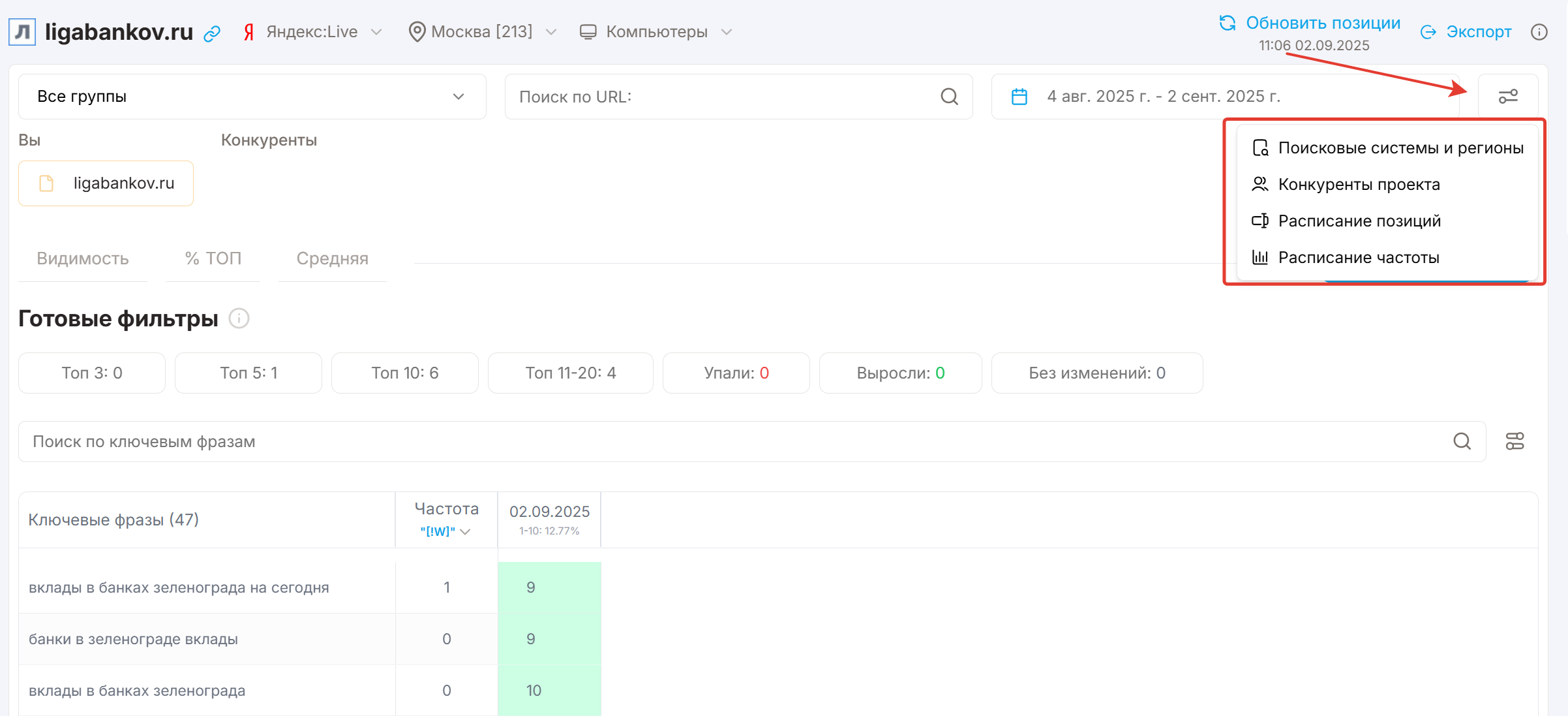Click the Экспорт link
Viewport: 1568px width, 716px height.
[x=1479, y=31]
